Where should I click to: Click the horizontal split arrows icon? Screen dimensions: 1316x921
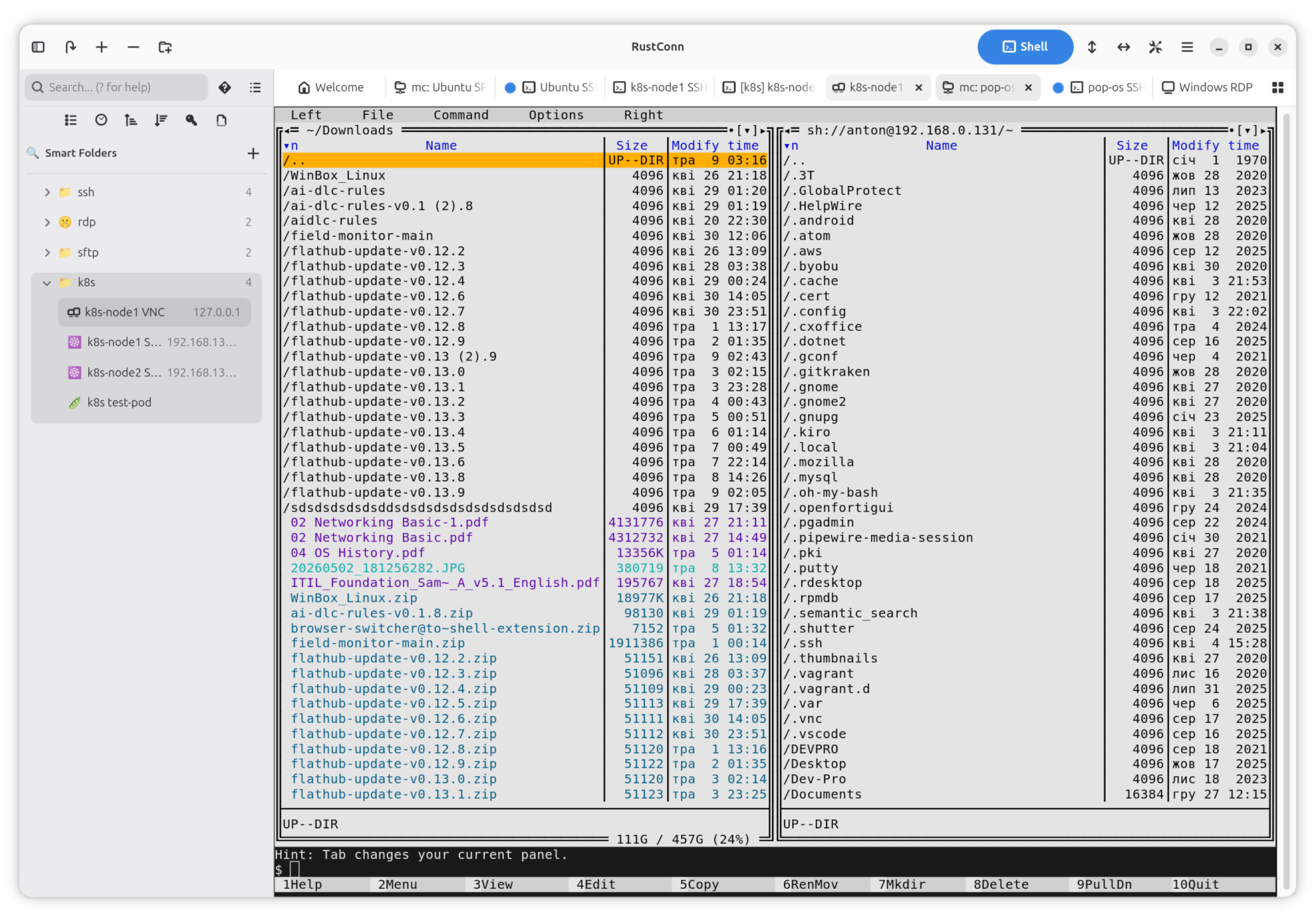click(x=1124, y=47)
